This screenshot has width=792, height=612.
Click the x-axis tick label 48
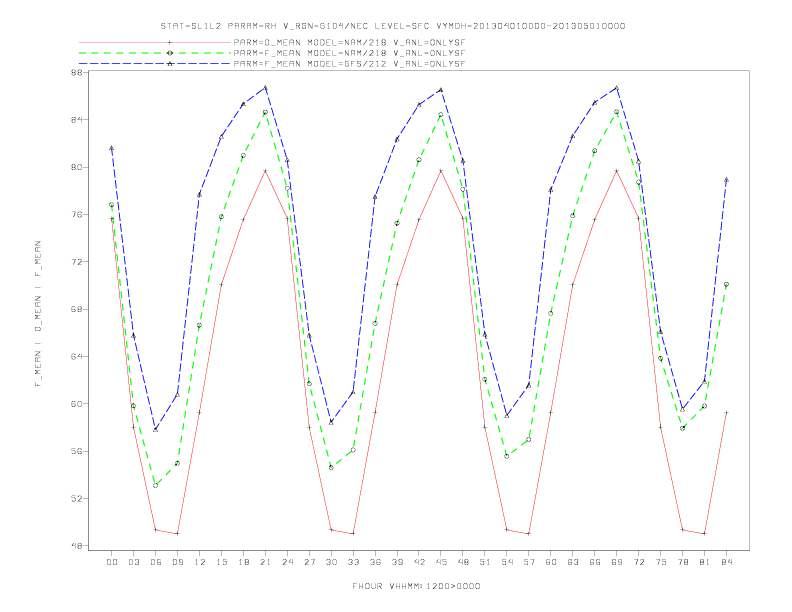click(463, 562)
